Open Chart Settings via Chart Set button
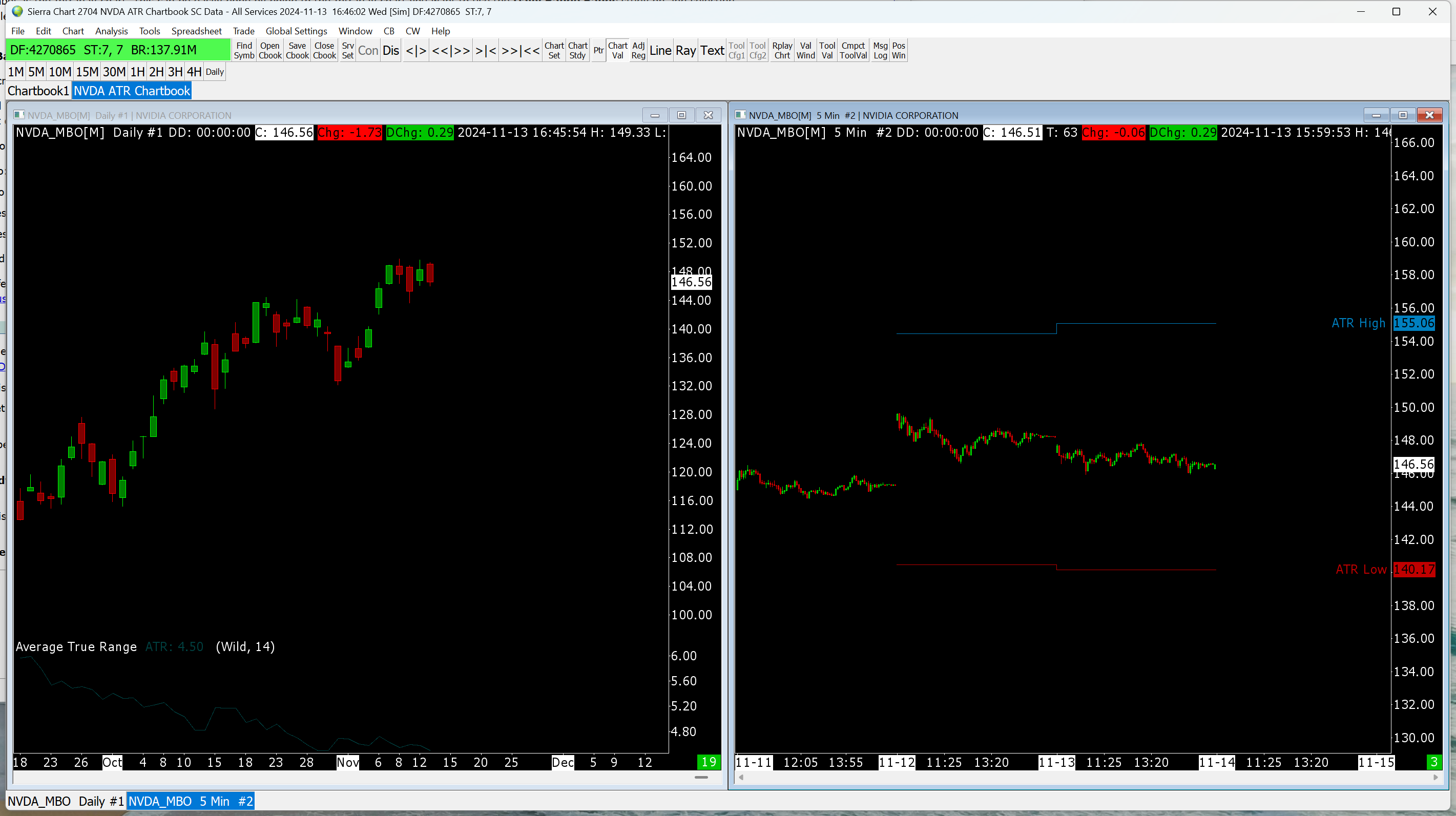This screenshot has height=816, width=1456. coord(553,50)
